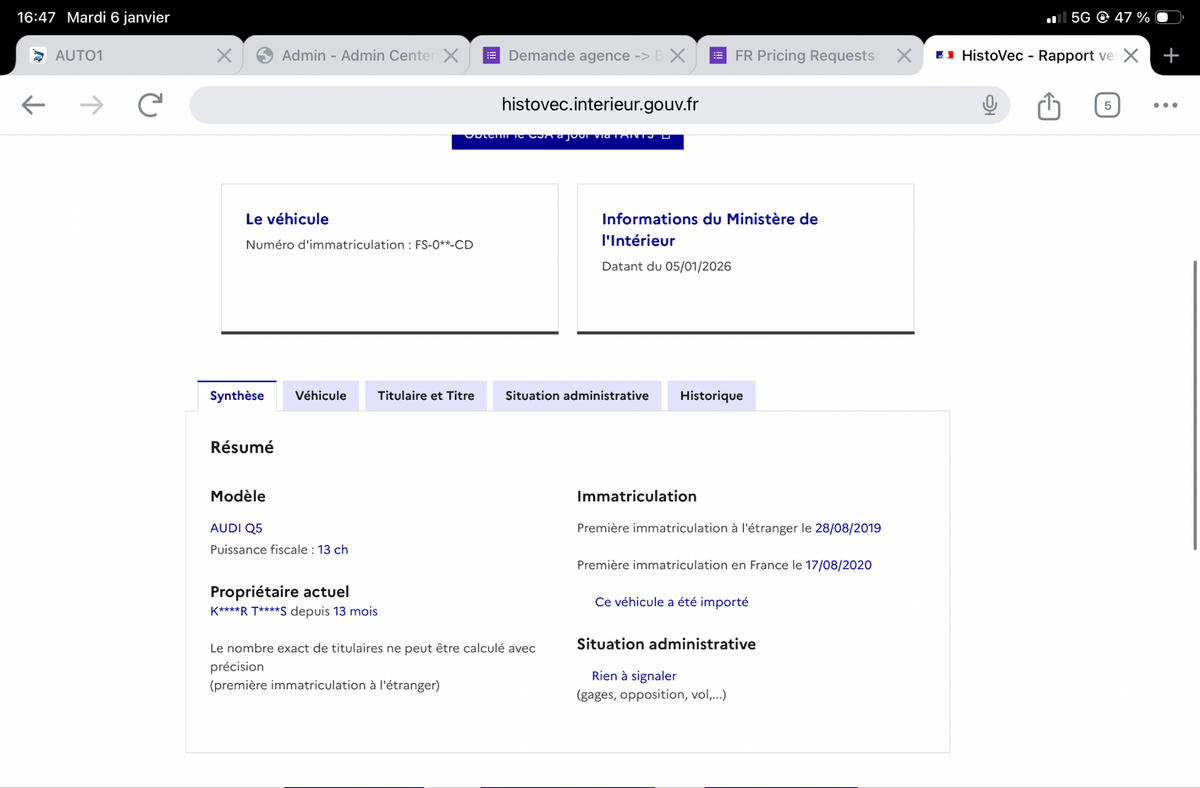The height and width of the screenshot is (788, 1200).
Task: Open the Véhicule tab
Action: (320, 396)
